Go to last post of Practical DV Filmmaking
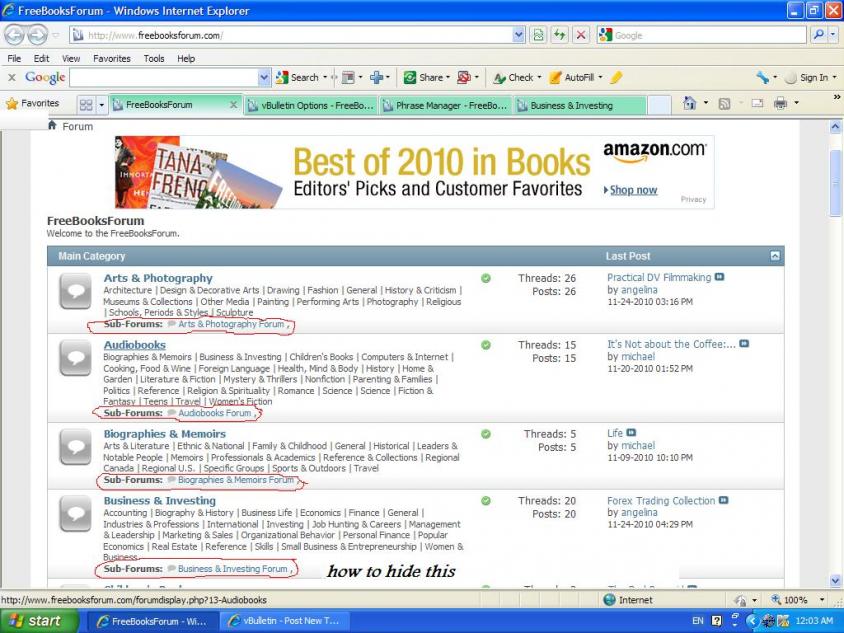The image size is (844, 633). [x=720, y=277]
